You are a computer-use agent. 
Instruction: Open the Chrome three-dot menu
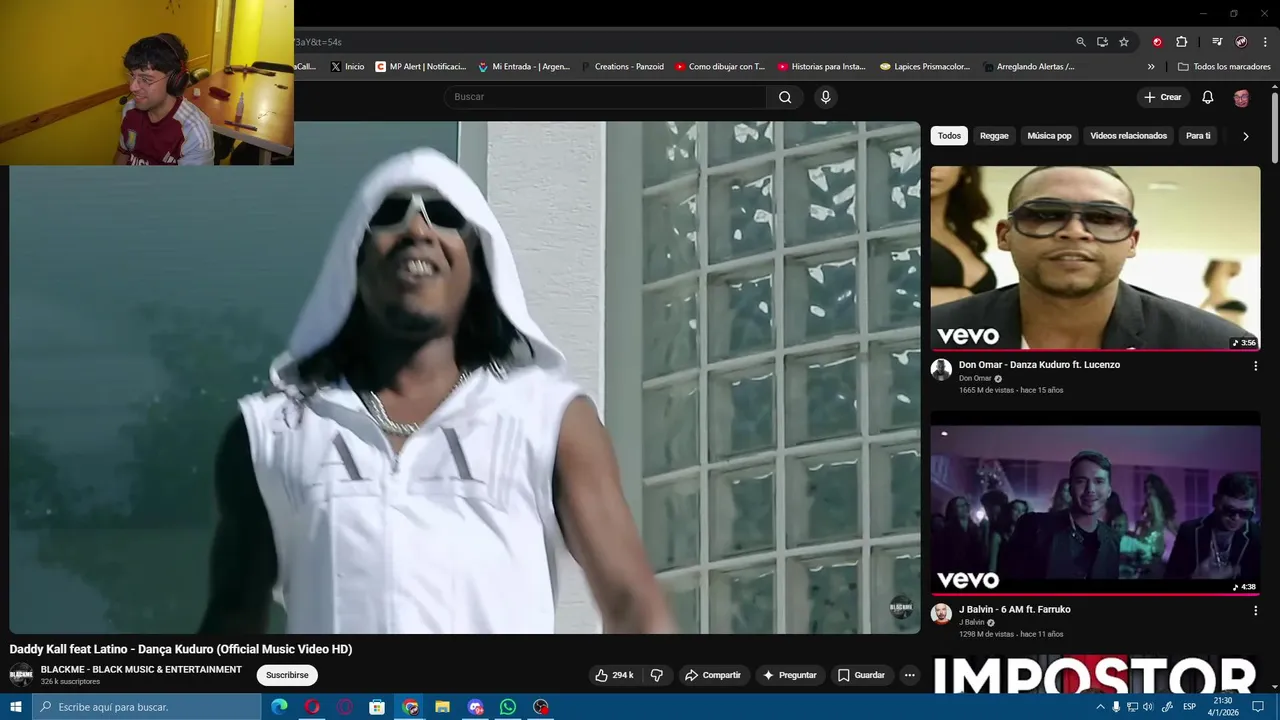pos(1266,42)
